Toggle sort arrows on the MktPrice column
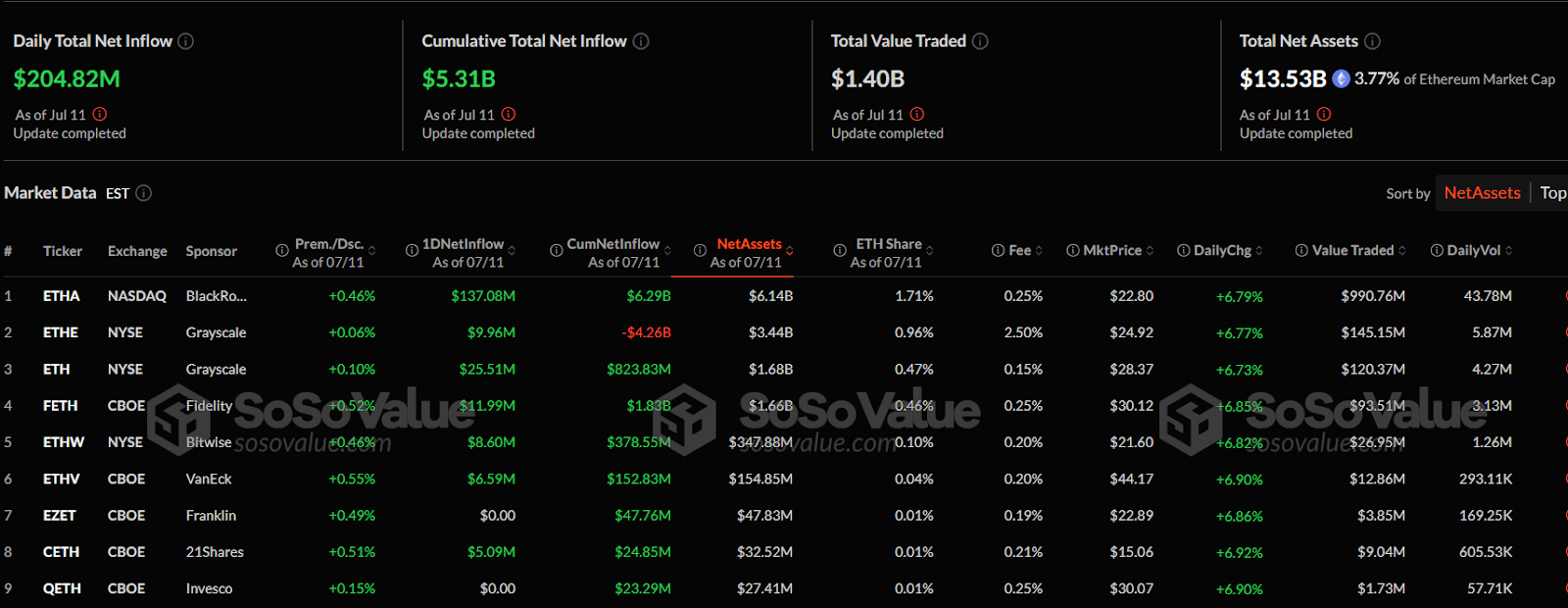1568x608 pixels. (x=1150, y=250)
